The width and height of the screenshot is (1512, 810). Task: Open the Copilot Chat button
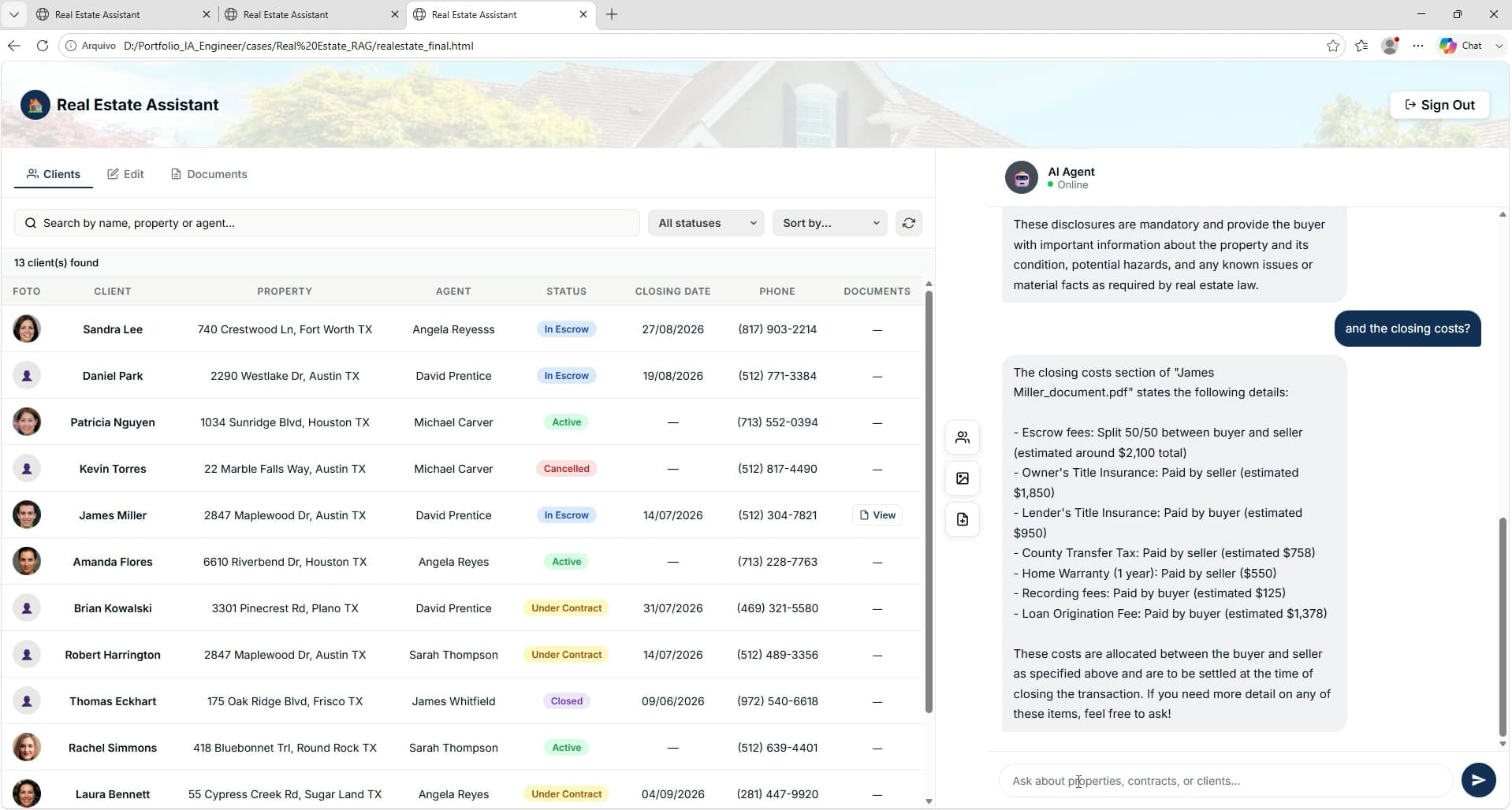click(x=1461, y=46)
